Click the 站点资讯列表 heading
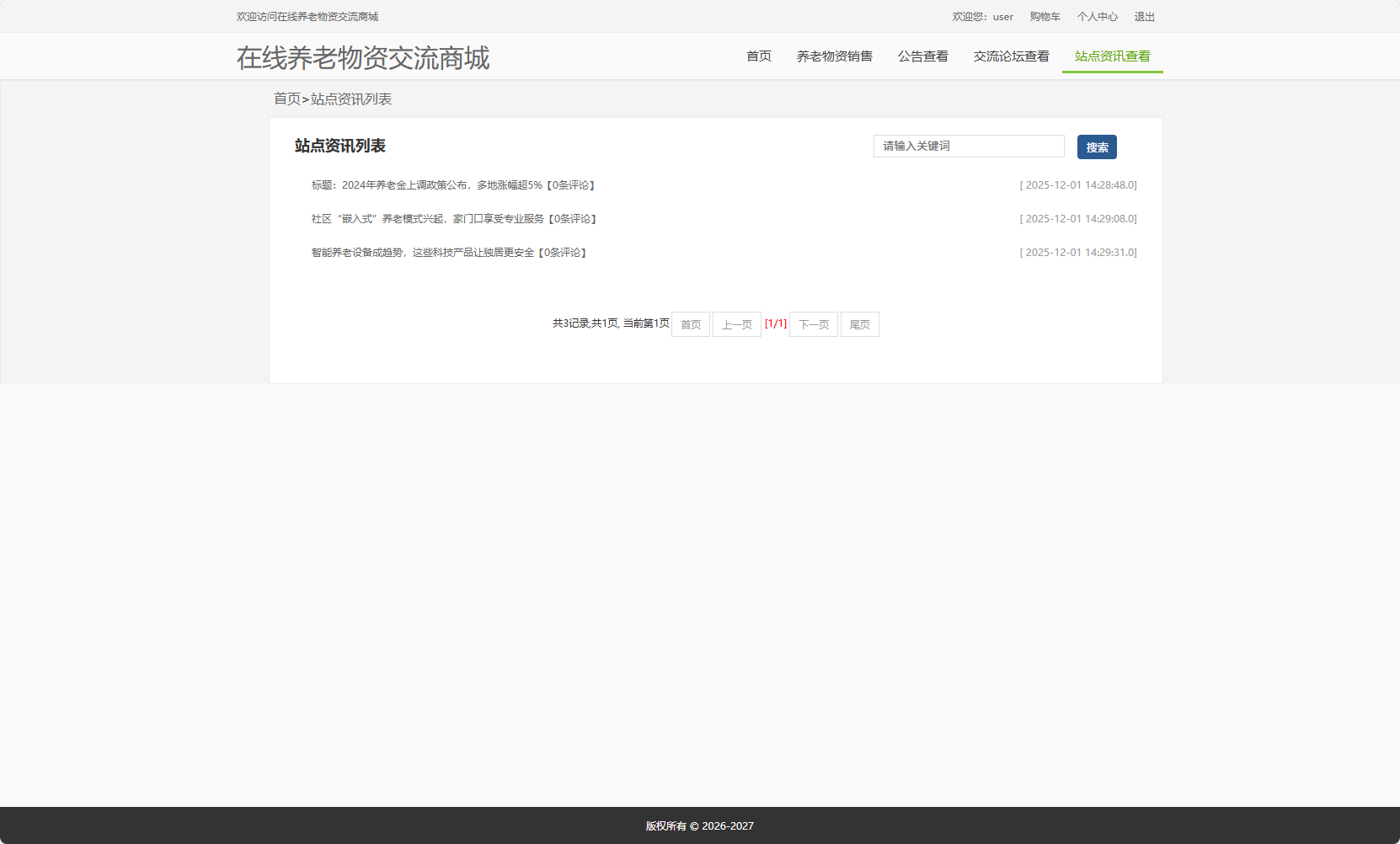This screenshot has width=1400, height=844. (x=340, y=146)
